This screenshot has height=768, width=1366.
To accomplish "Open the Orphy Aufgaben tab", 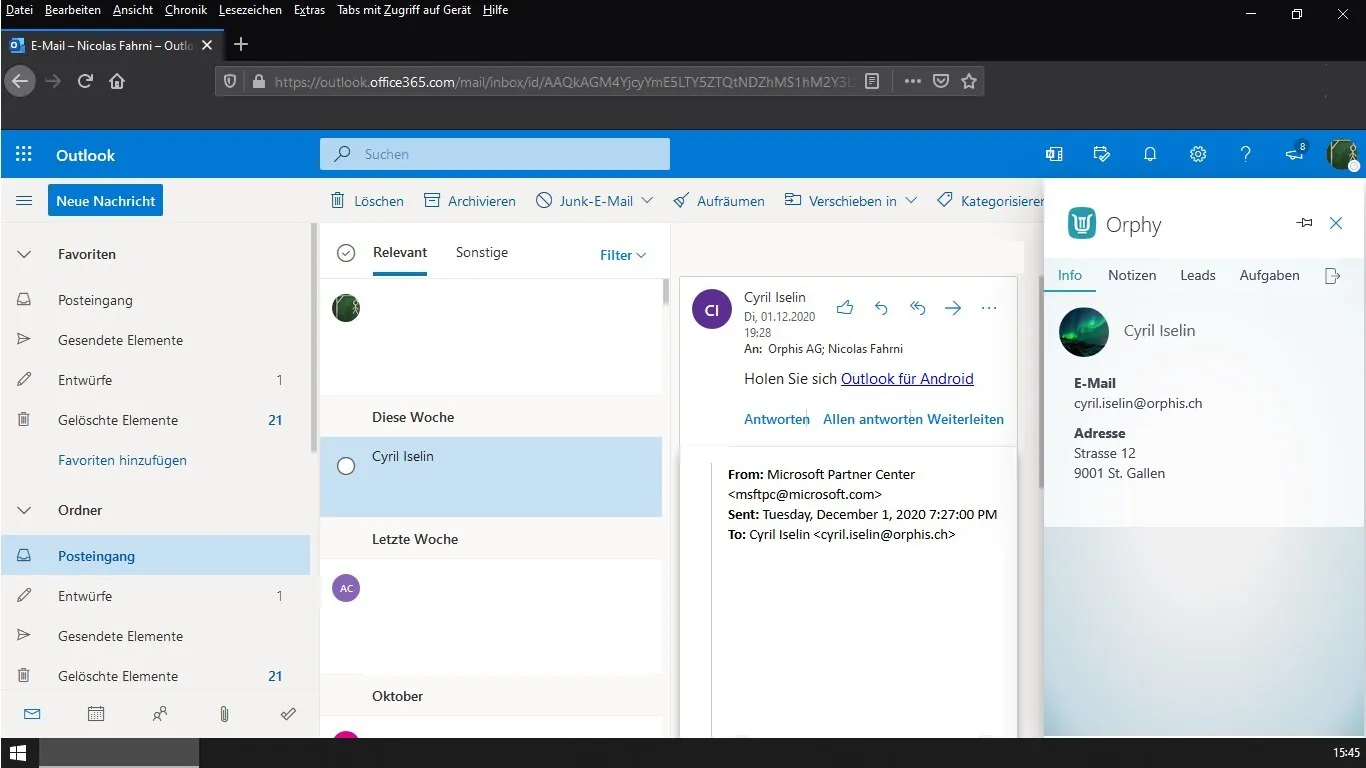I will point(1270,275).
